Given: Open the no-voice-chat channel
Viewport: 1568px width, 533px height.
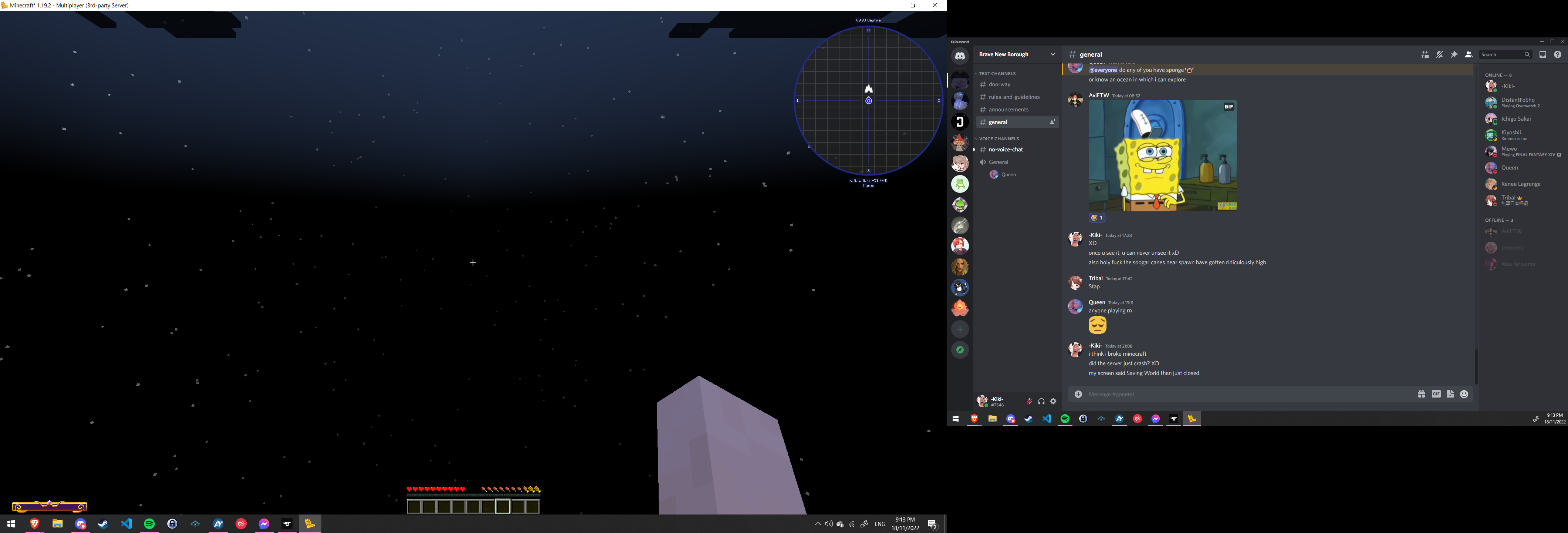Looking at the screenshot, I should (x=1018, y=150).
